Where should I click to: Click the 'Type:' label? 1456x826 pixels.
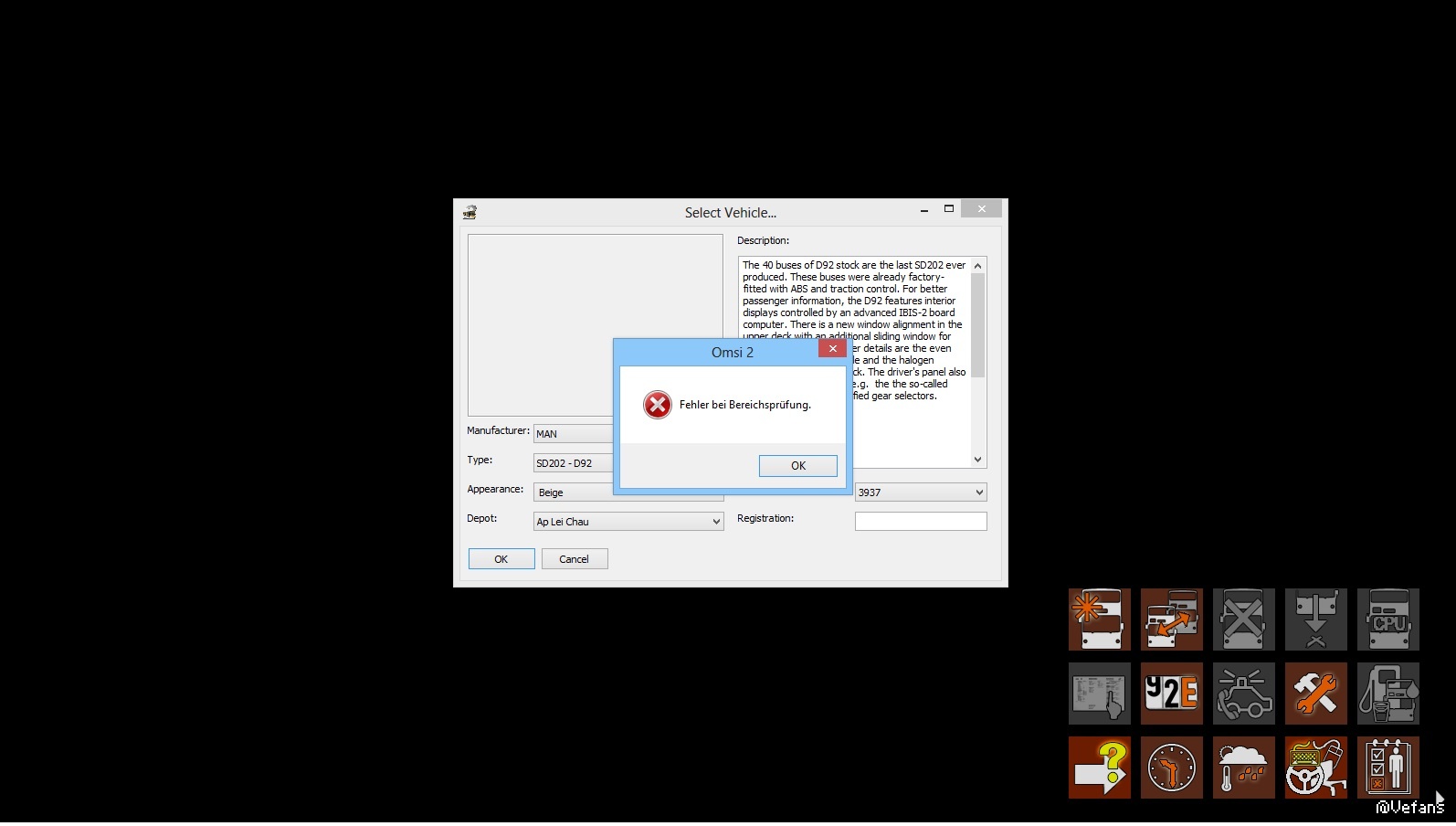pos(480,460)
